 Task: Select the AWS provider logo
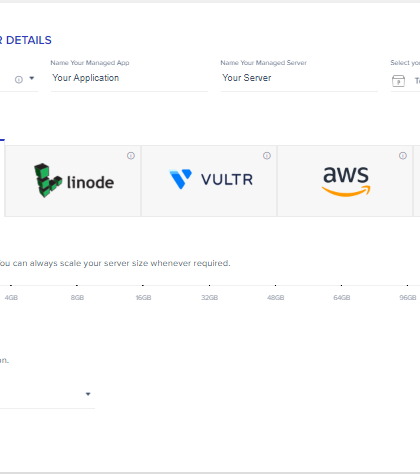pos(346,181)
